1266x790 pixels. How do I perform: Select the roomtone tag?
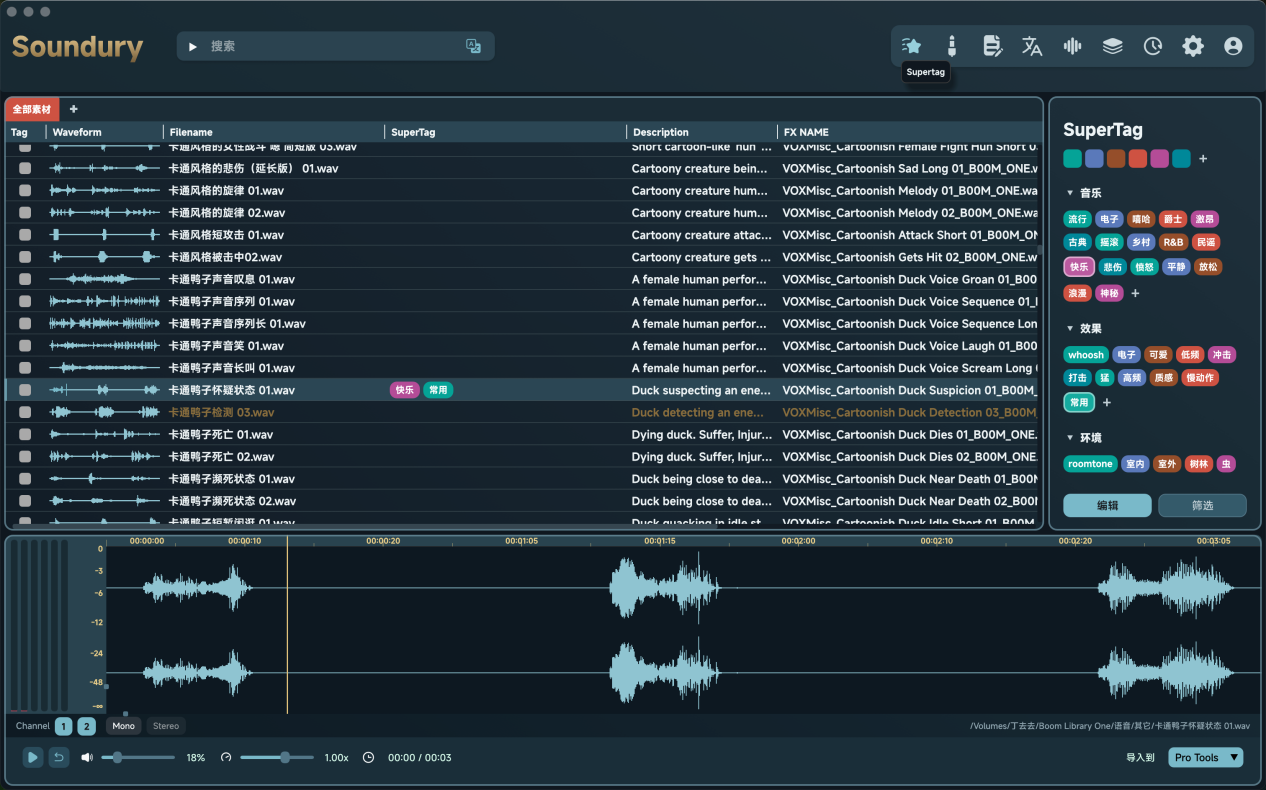(x=1090, y=464)
